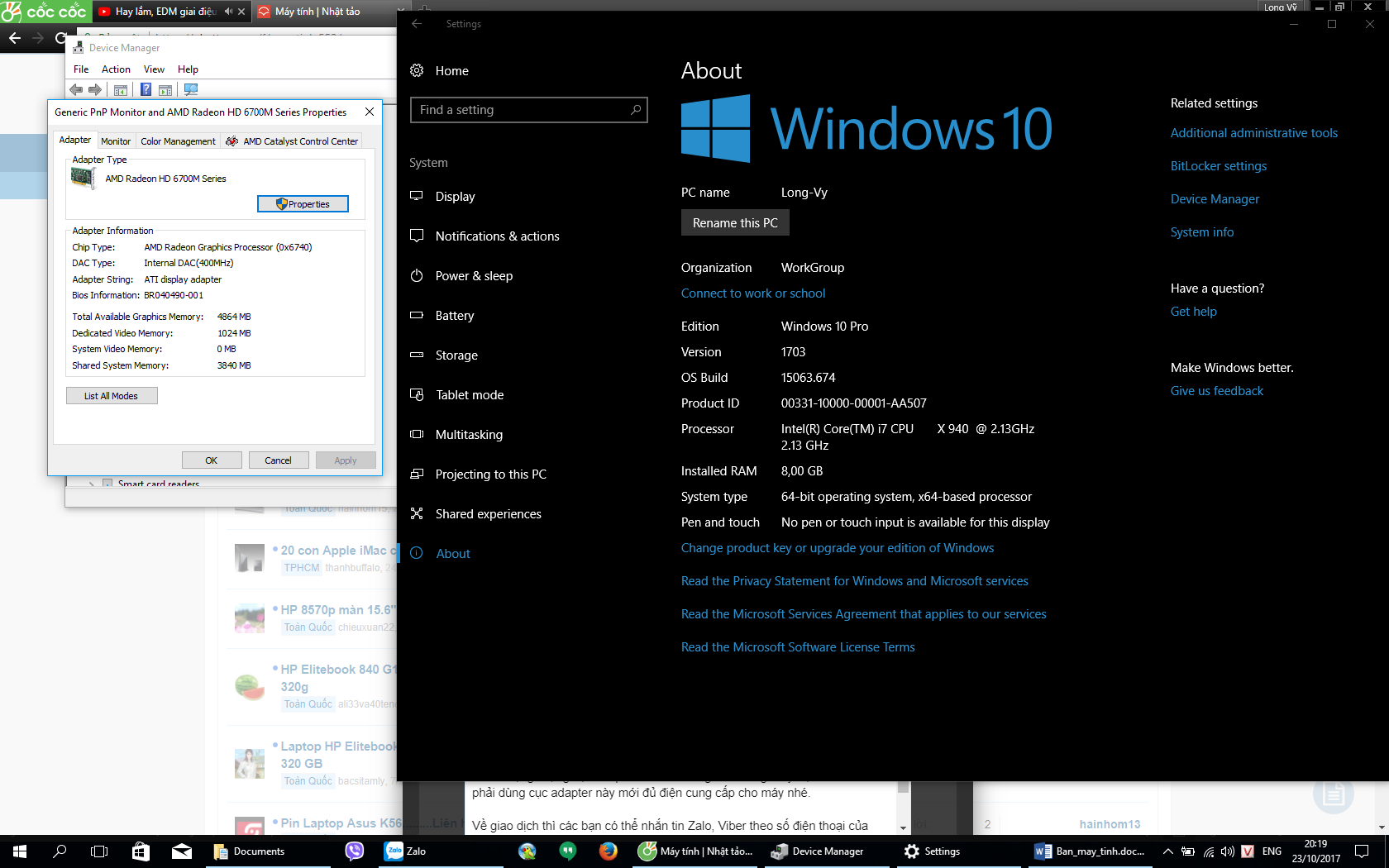Open Connect to work or school link
1389x868 pixels.
tap(753, 293)
